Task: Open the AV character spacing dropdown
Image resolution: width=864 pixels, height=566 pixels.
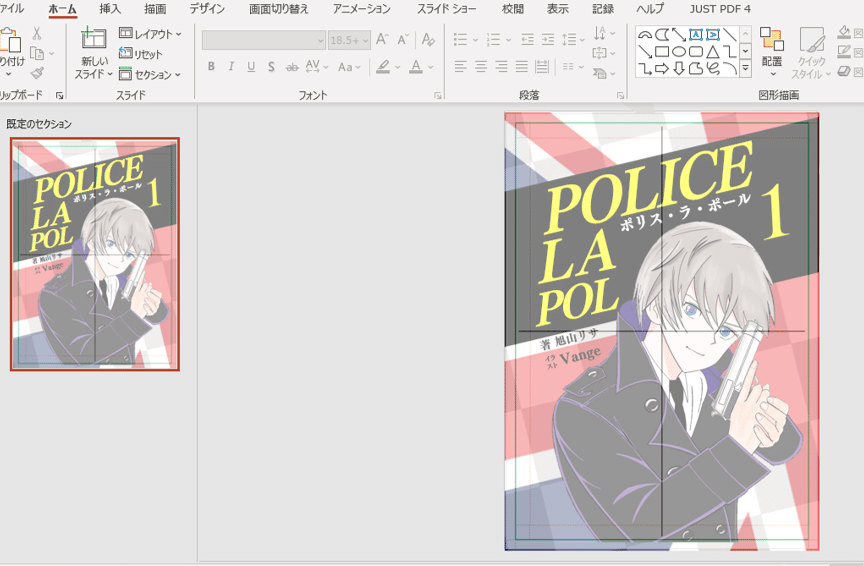Action: (x=317, y=67)
